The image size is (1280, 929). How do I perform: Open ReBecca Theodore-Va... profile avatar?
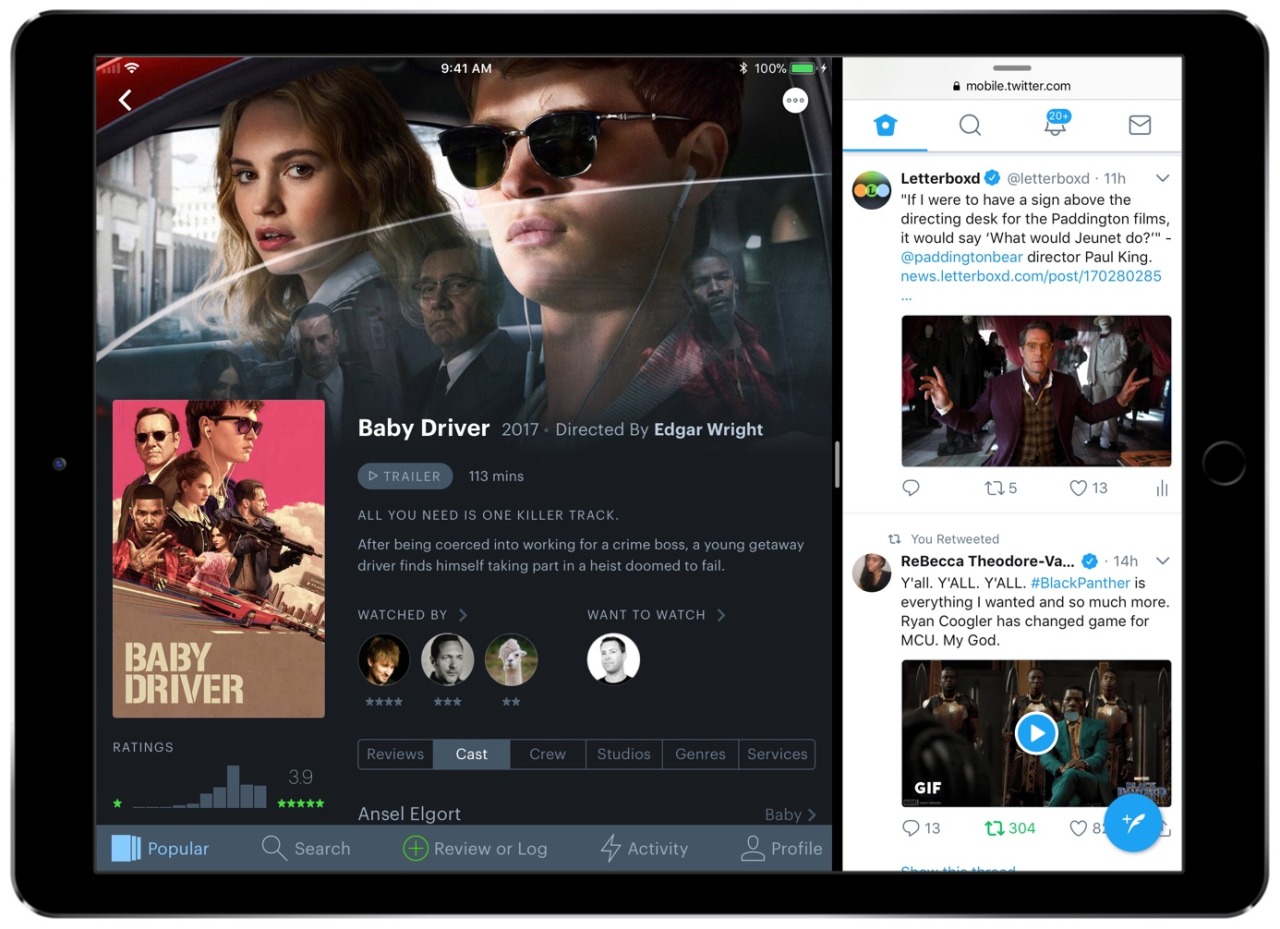click(871, 573)
